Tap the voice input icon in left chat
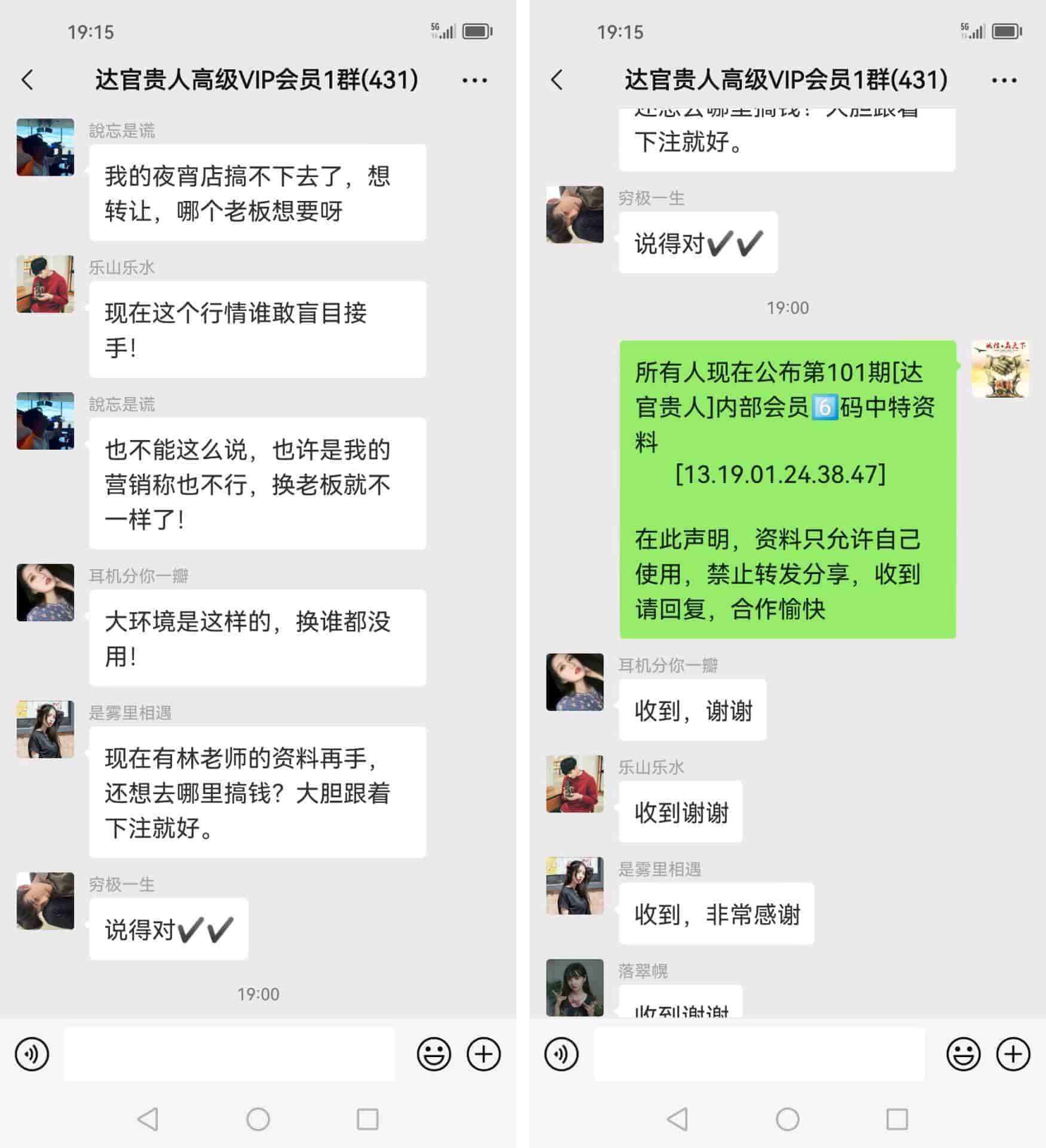This screenshot has width=1046, height=1148. pyautogui.click(x=32, y=1054)
